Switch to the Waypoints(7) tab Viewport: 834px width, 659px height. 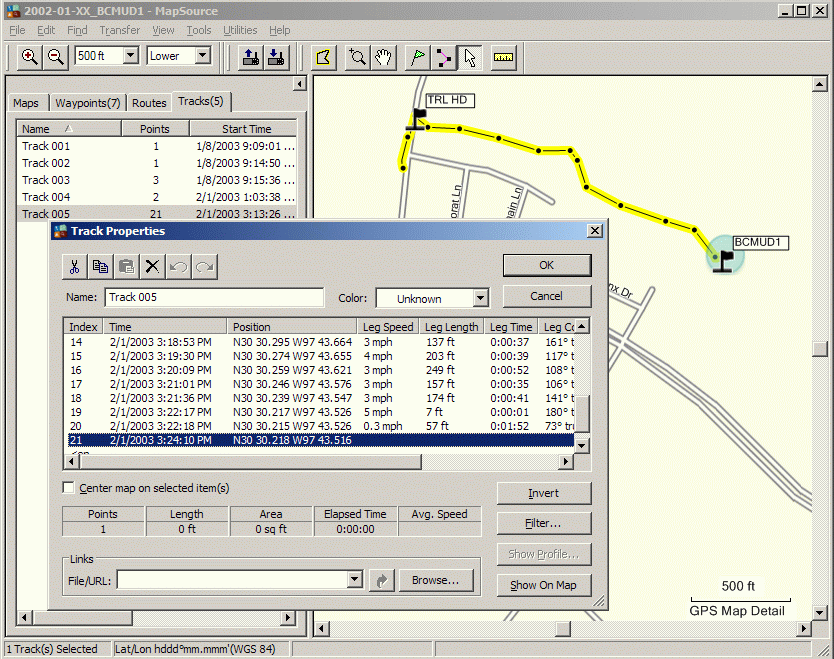click(87, 103)
